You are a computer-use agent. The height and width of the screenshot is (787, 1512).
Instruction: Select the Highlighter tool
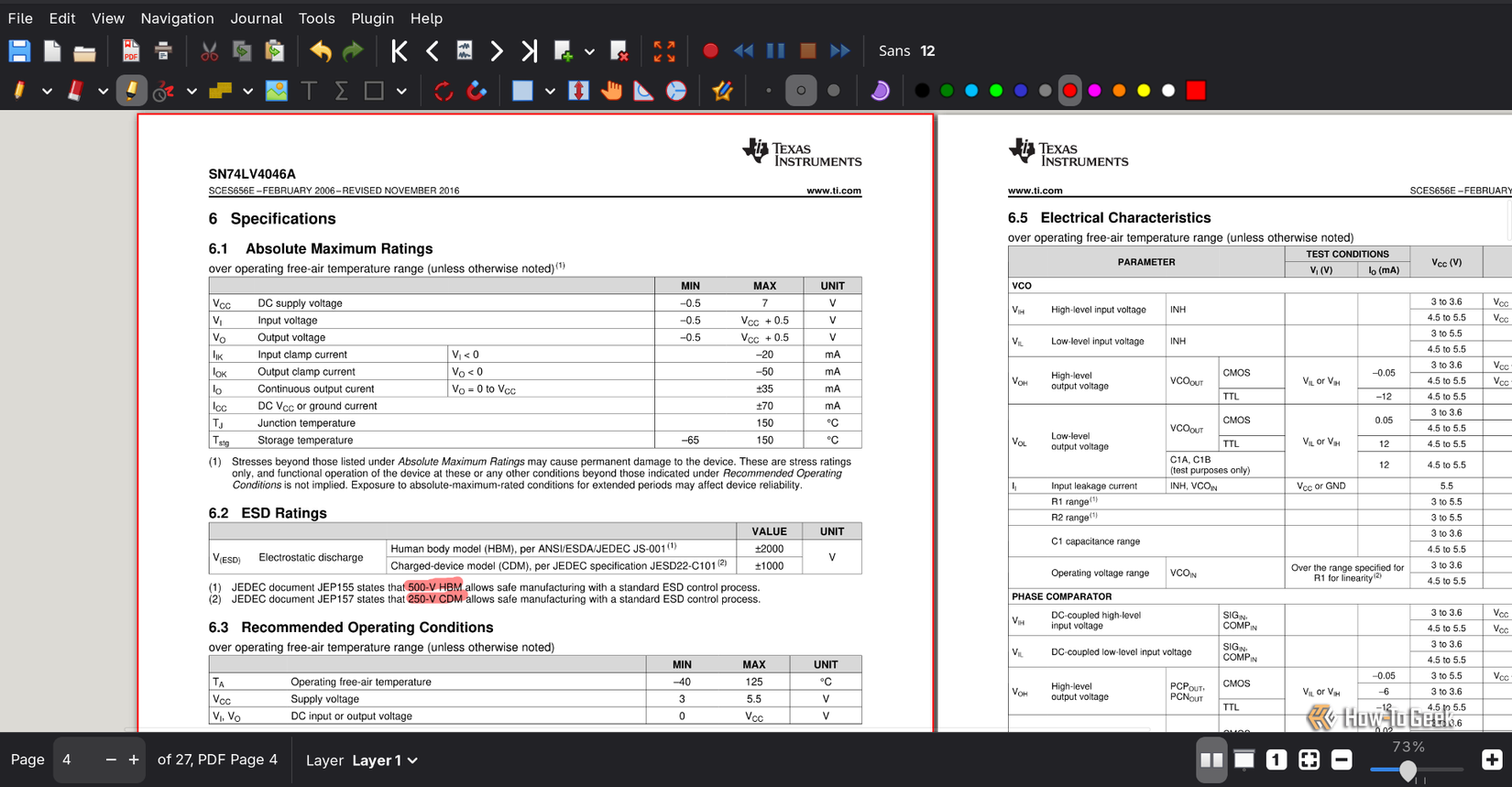click(x=131, y=91)
